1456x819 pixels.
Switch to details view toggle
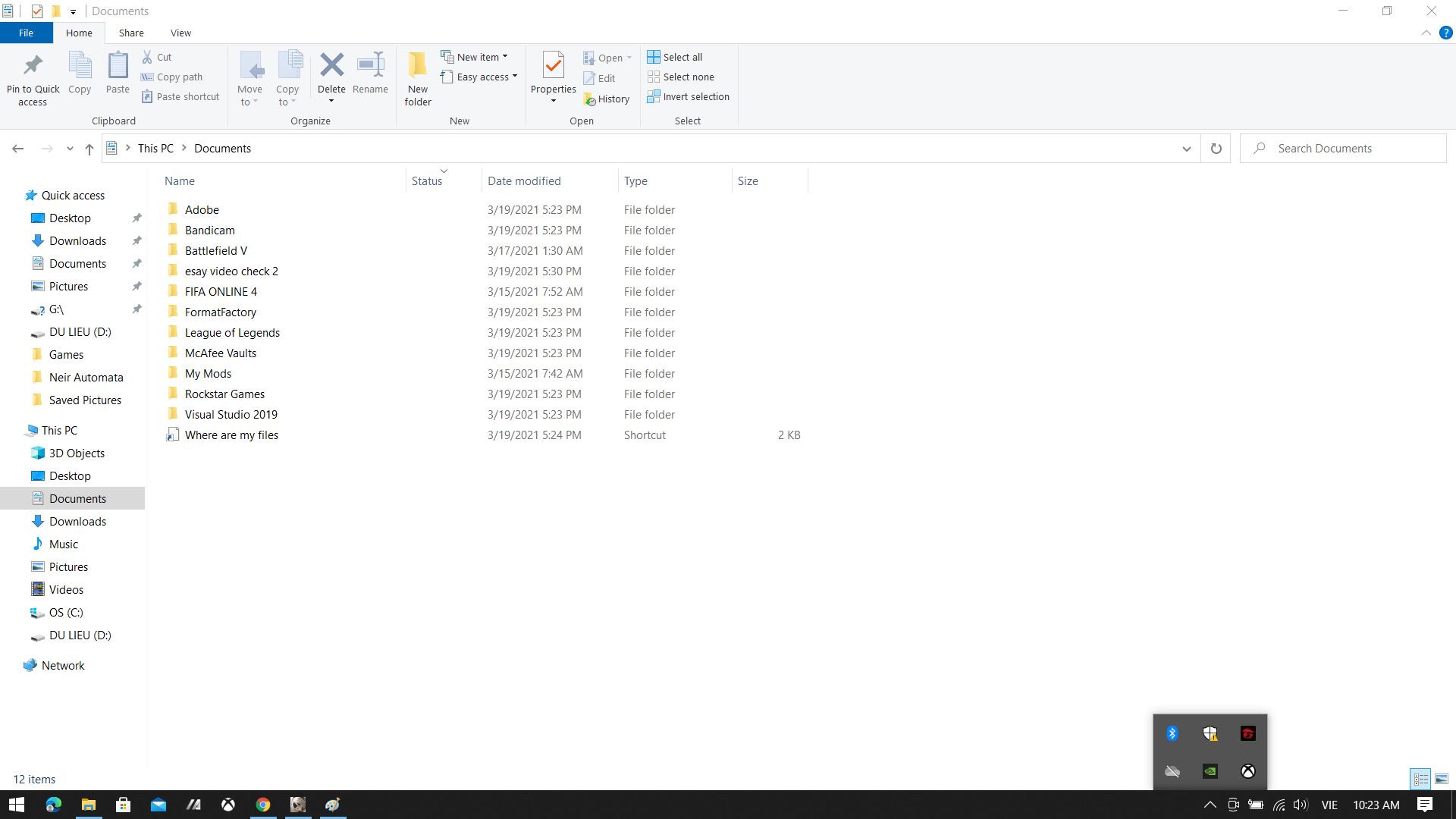tap(1420, 779)
